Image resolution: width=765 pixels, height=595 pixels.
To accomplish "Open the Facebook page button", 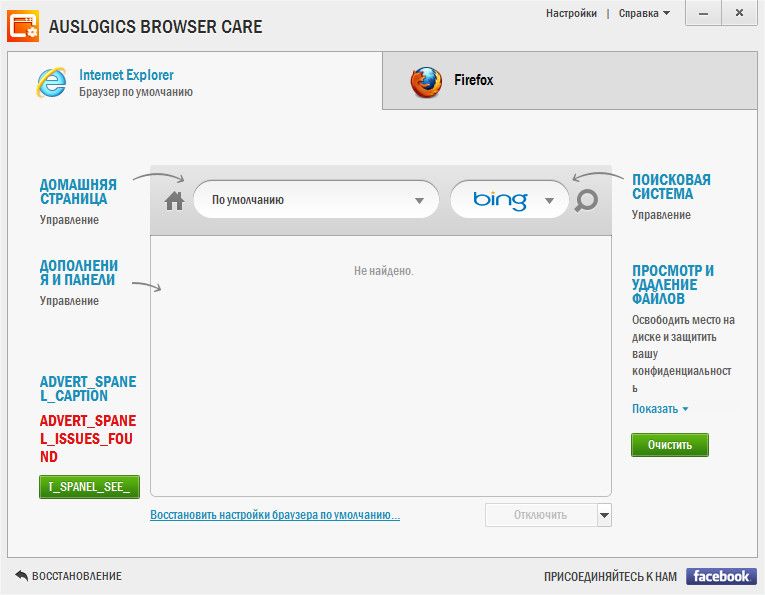I will click(x=721, y=576).
